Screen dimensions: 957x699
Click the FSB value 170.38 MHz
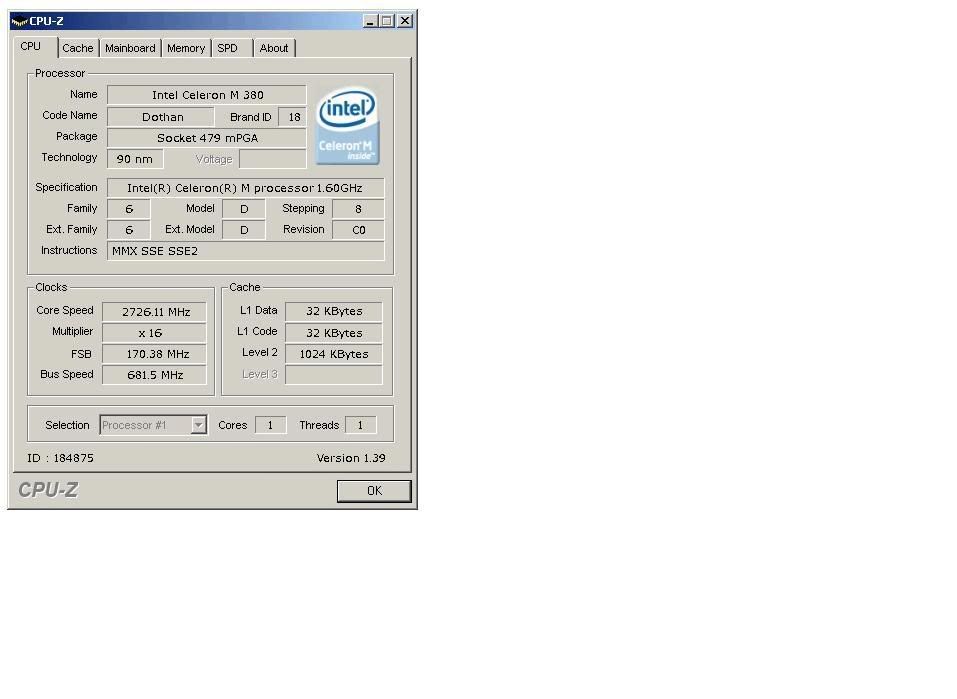click(154, 353)
